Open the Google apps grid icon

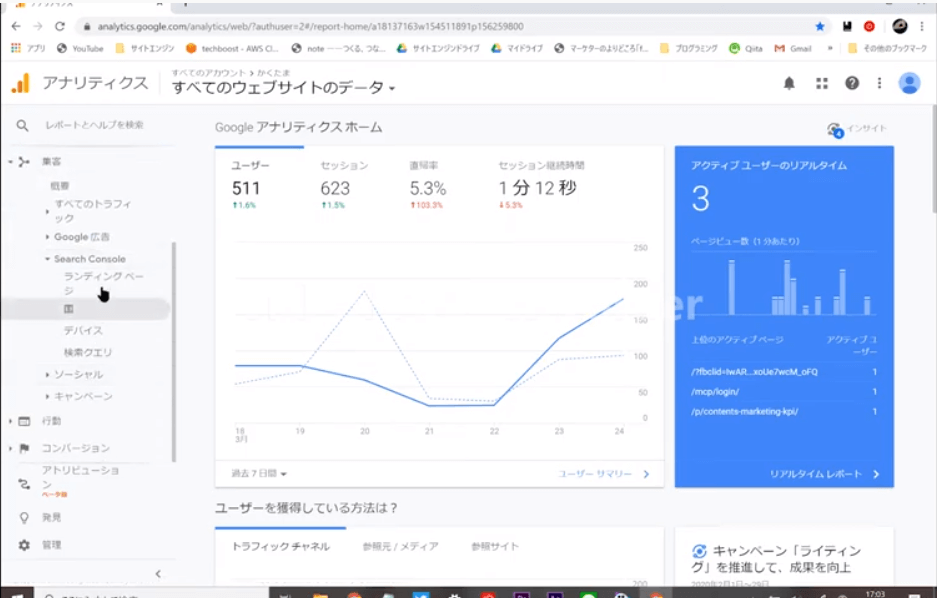(822, 83)
